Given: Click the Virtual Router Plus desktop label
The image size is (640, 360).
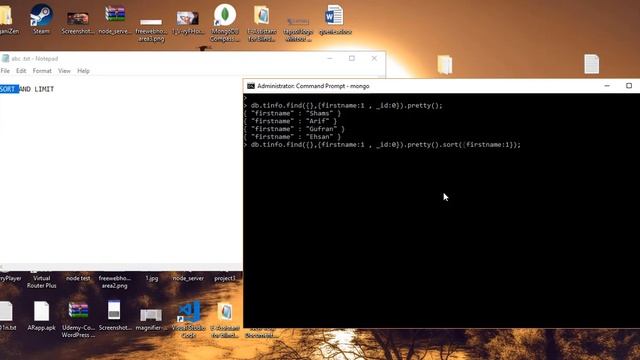Looking at the screenshot, I should (x=42, y=282).
